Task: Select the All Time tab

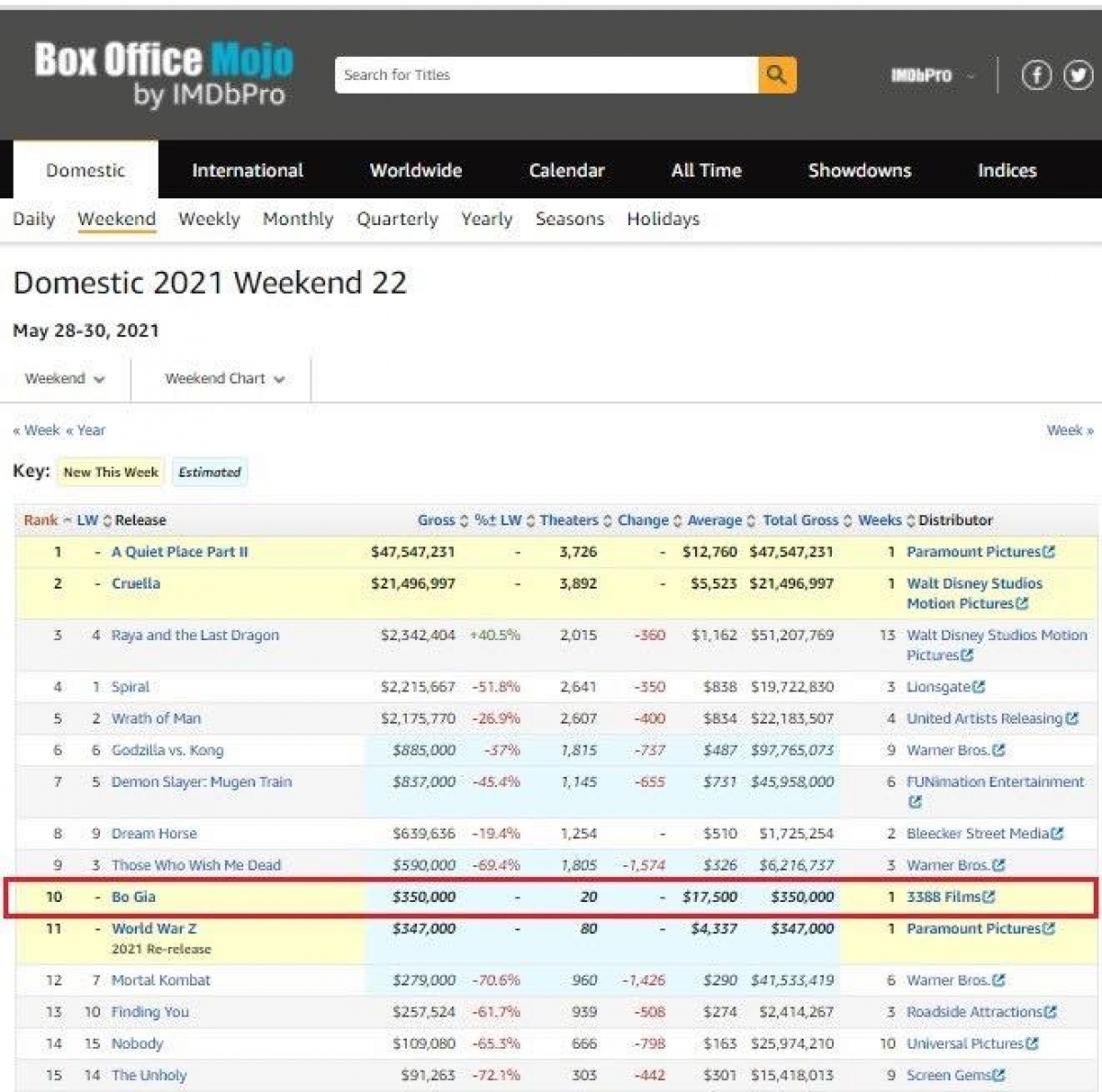Action: (x=705, y=170)
